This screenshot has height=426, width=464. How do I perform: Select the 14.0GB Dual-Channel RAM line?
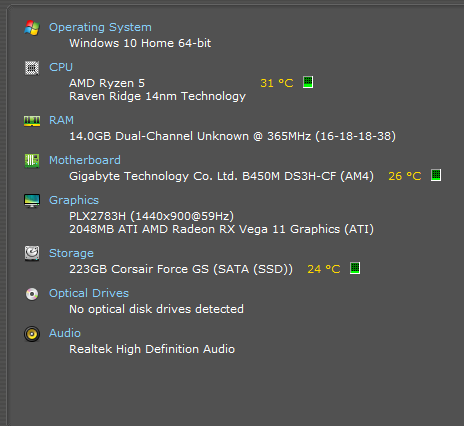(232, 136)
